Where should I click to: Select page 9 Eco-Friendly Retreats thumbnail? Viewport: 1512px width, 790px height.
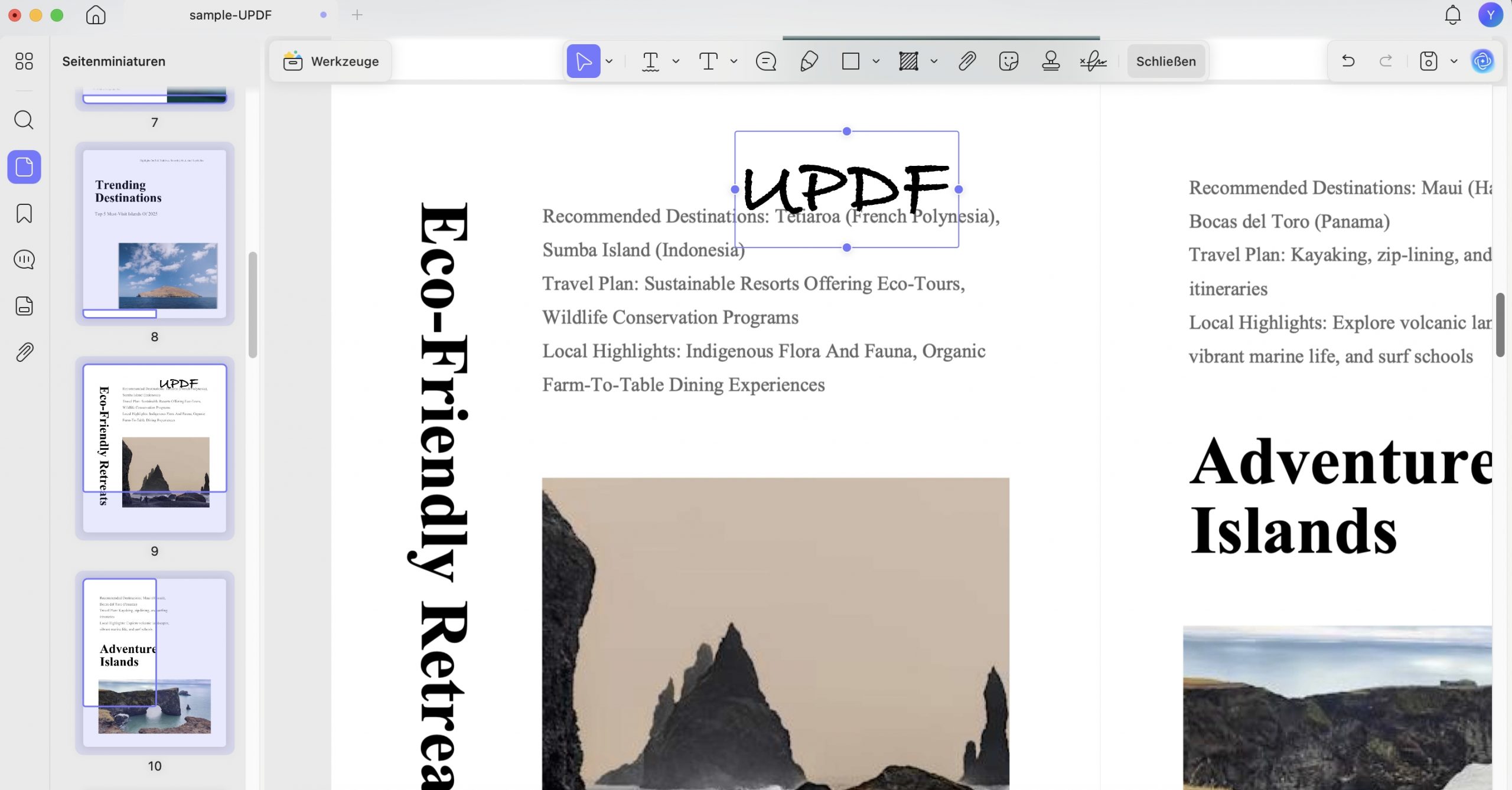click(155, 448)
